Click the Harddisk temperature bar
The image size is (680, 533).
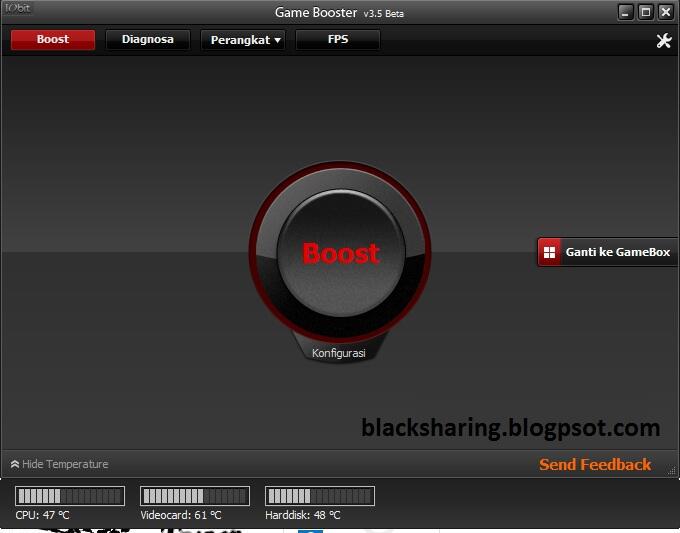pyautogui.click(x=320, y=496)
